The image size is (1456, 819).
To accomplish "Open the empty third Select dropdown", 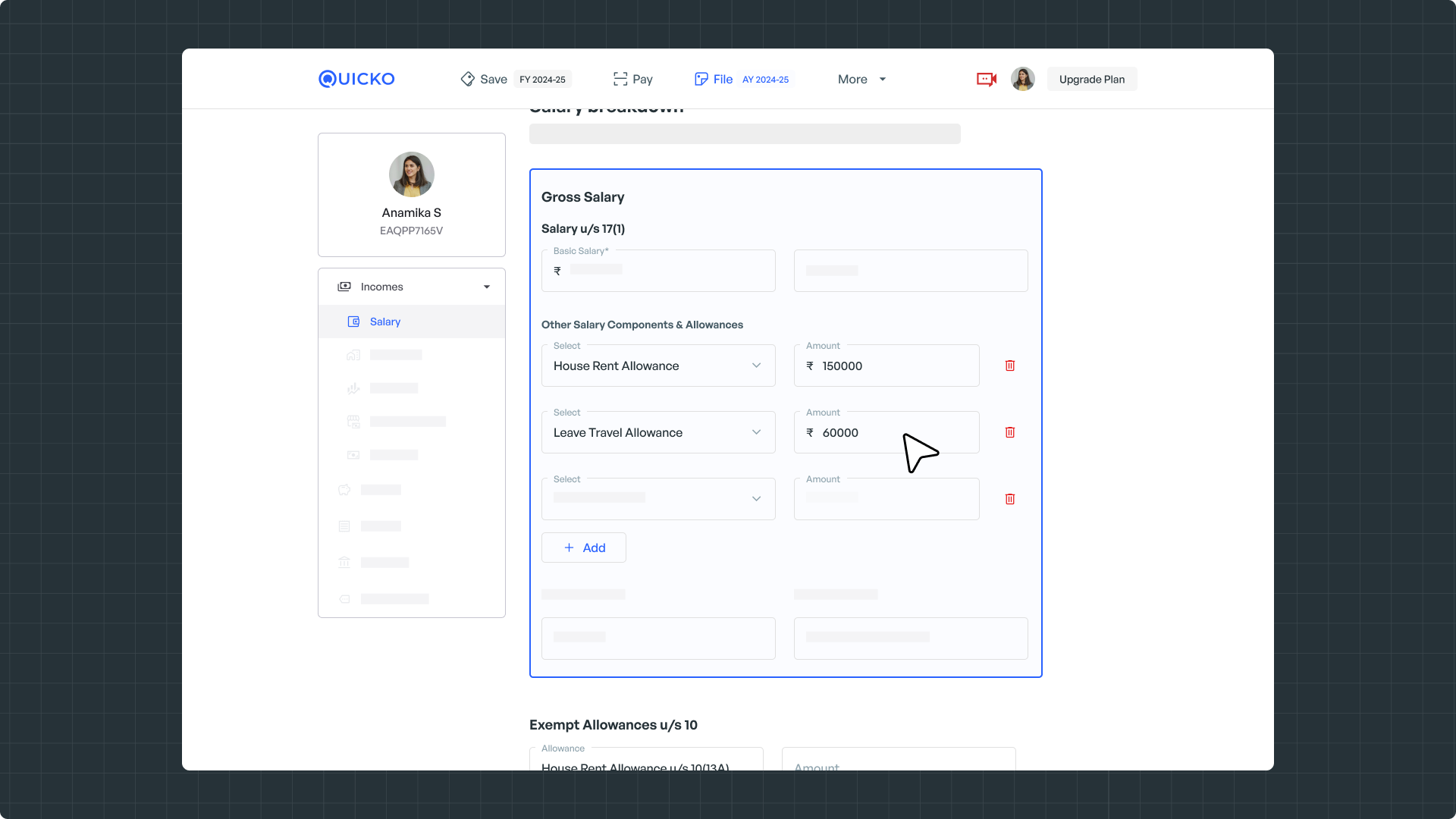I will click(x=657, y=499).
